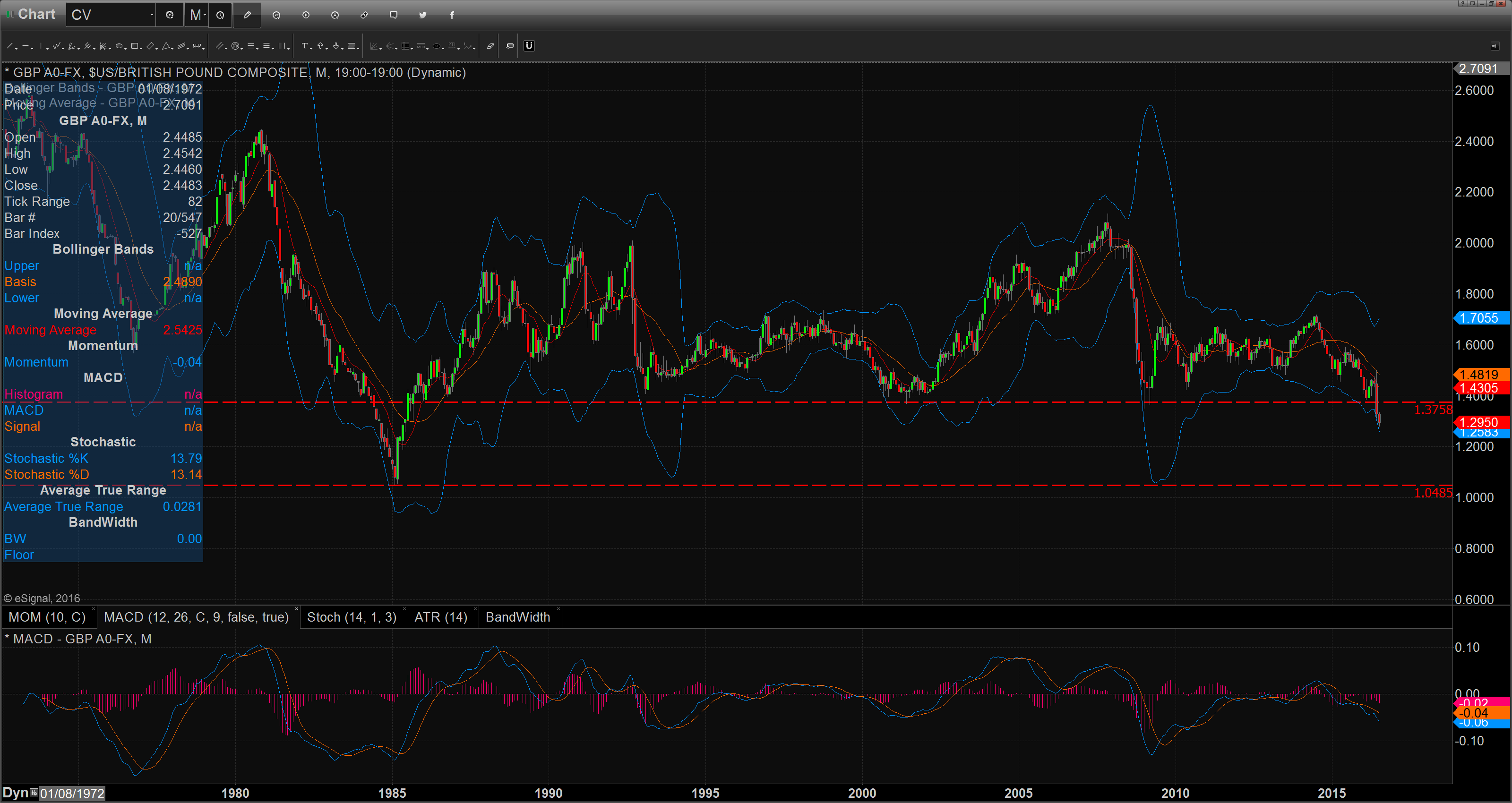Image resolution: width=1512 pixels, height=803 pixels.
Task: Click the chat bubble message icon
Action: [393, 15]
